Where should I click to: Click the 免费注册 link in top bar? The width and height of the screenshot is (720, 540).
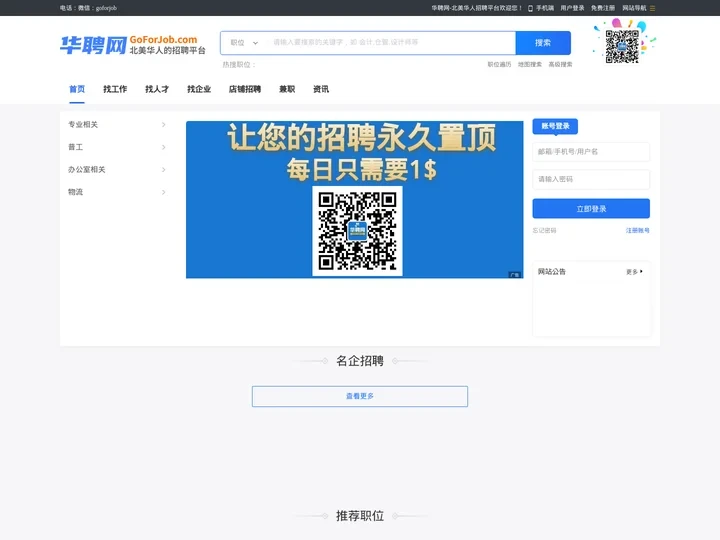coord(602,8)
